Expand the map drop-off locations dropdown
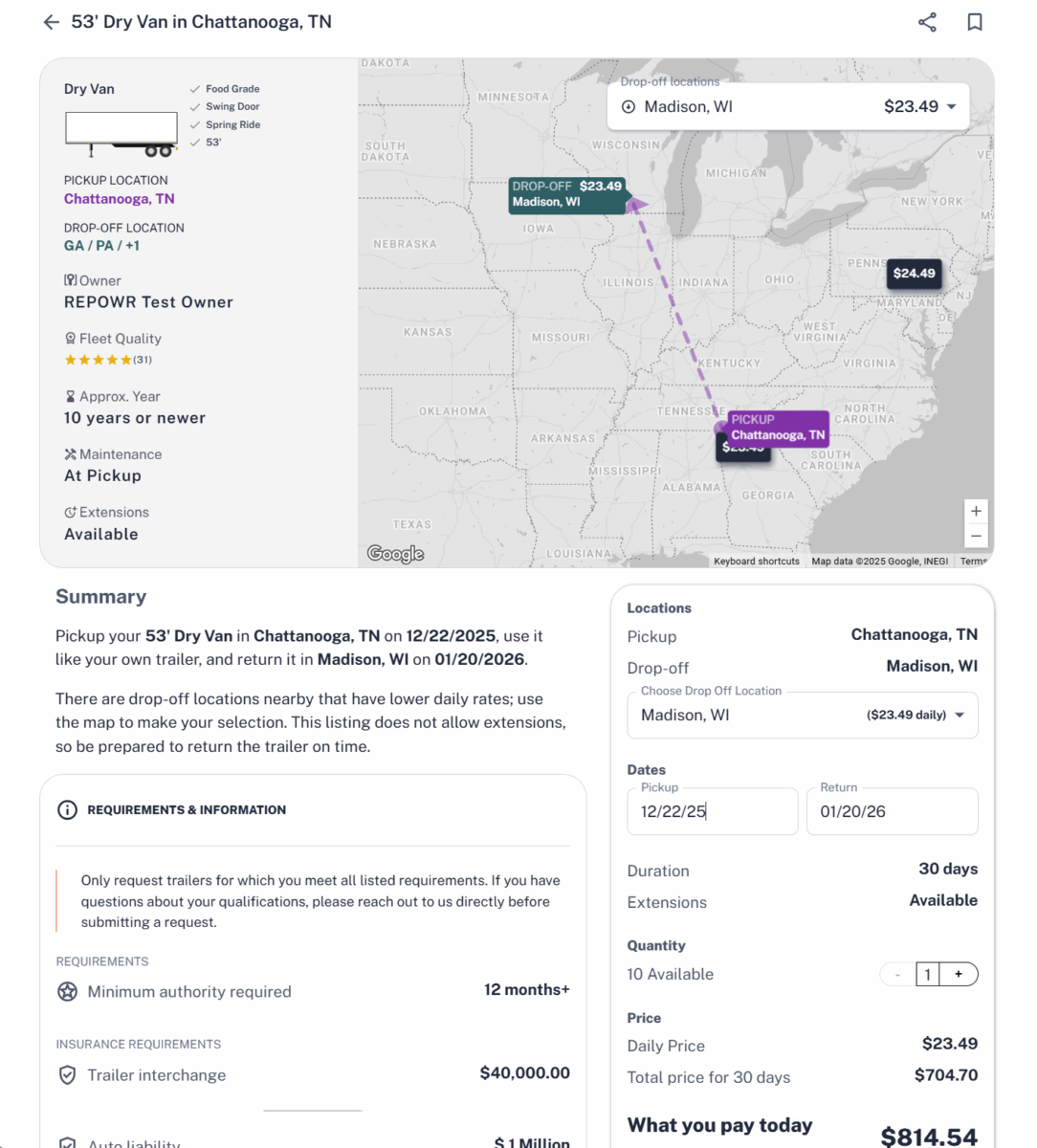The width and height of the screenshot is (1037, 1148). point(951,107)
